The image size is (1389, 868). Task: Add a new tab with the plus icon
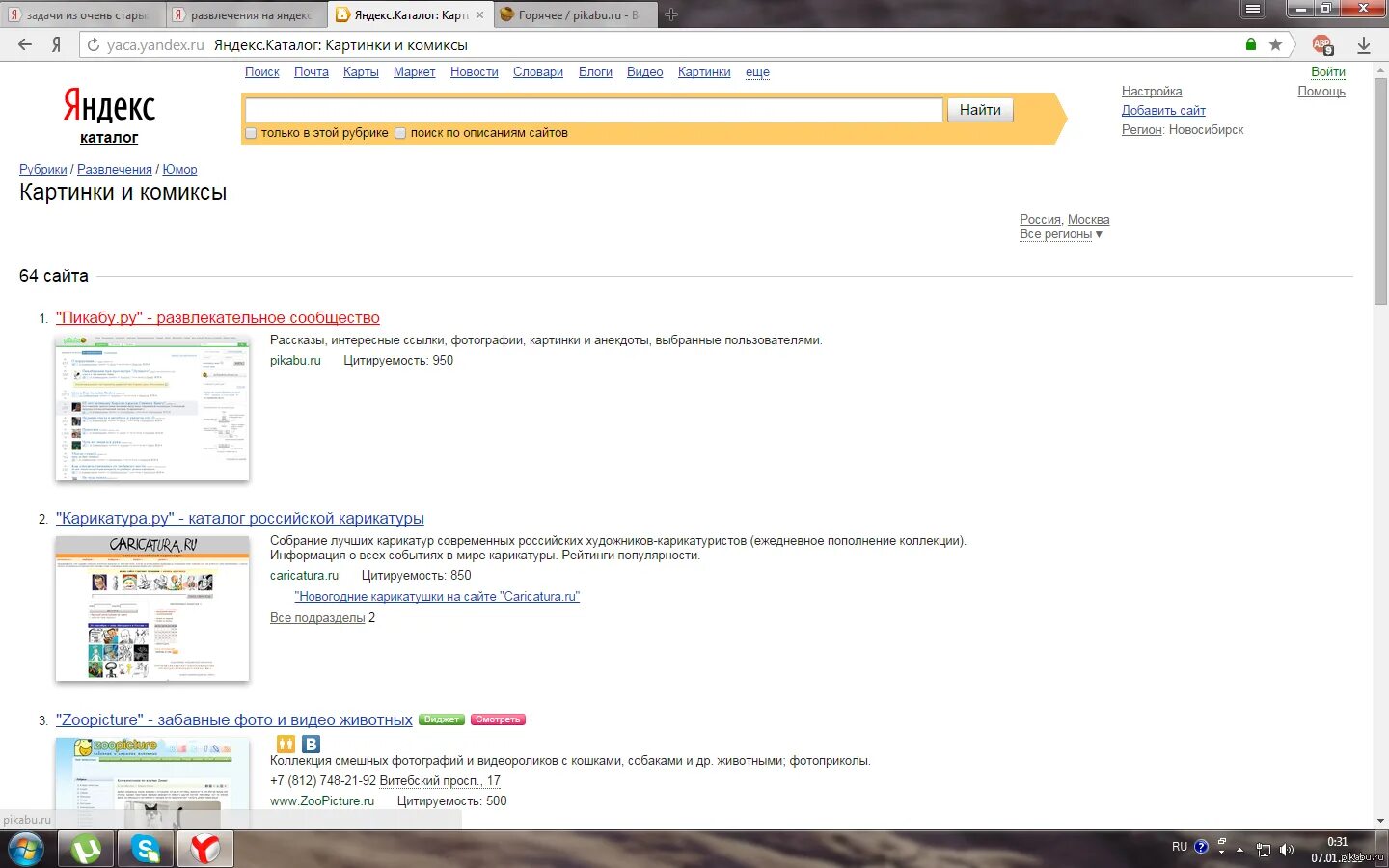(671, 14)
